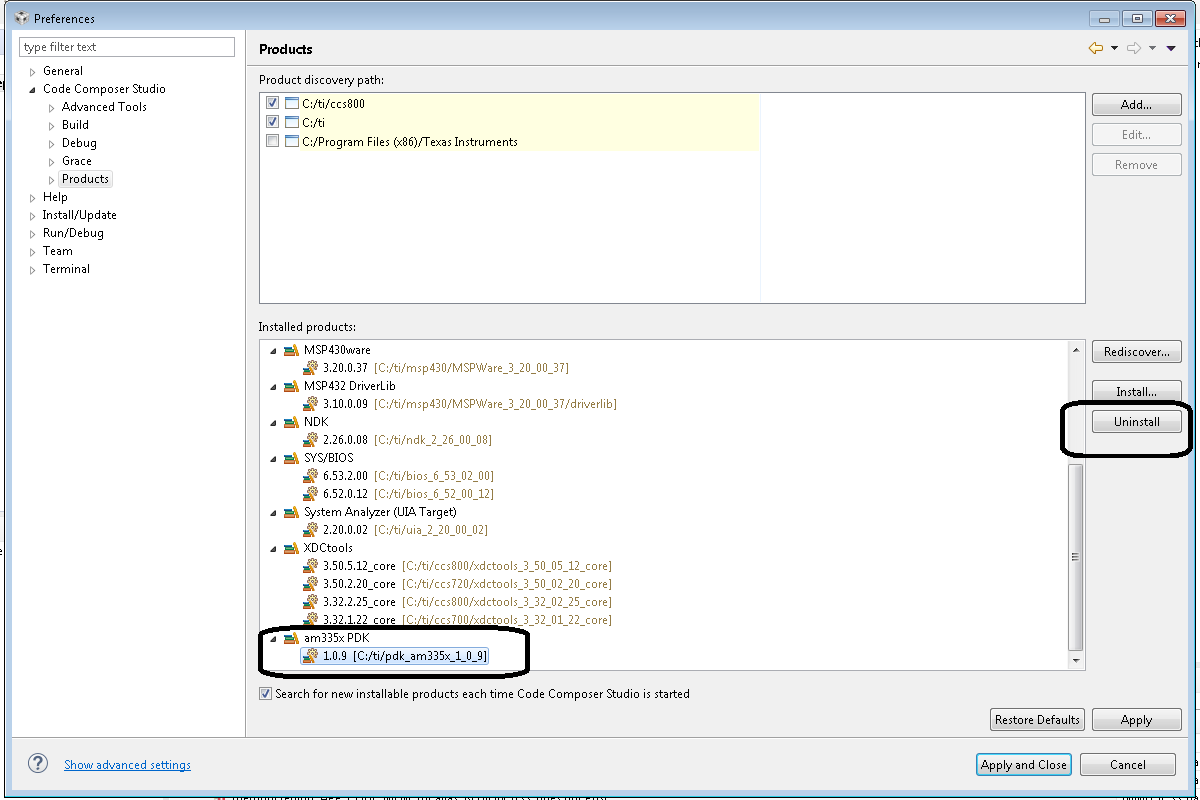
Task: Click version icon for 3.32.1.22_core
Action: pyautogui.click(x=311, y=620)
